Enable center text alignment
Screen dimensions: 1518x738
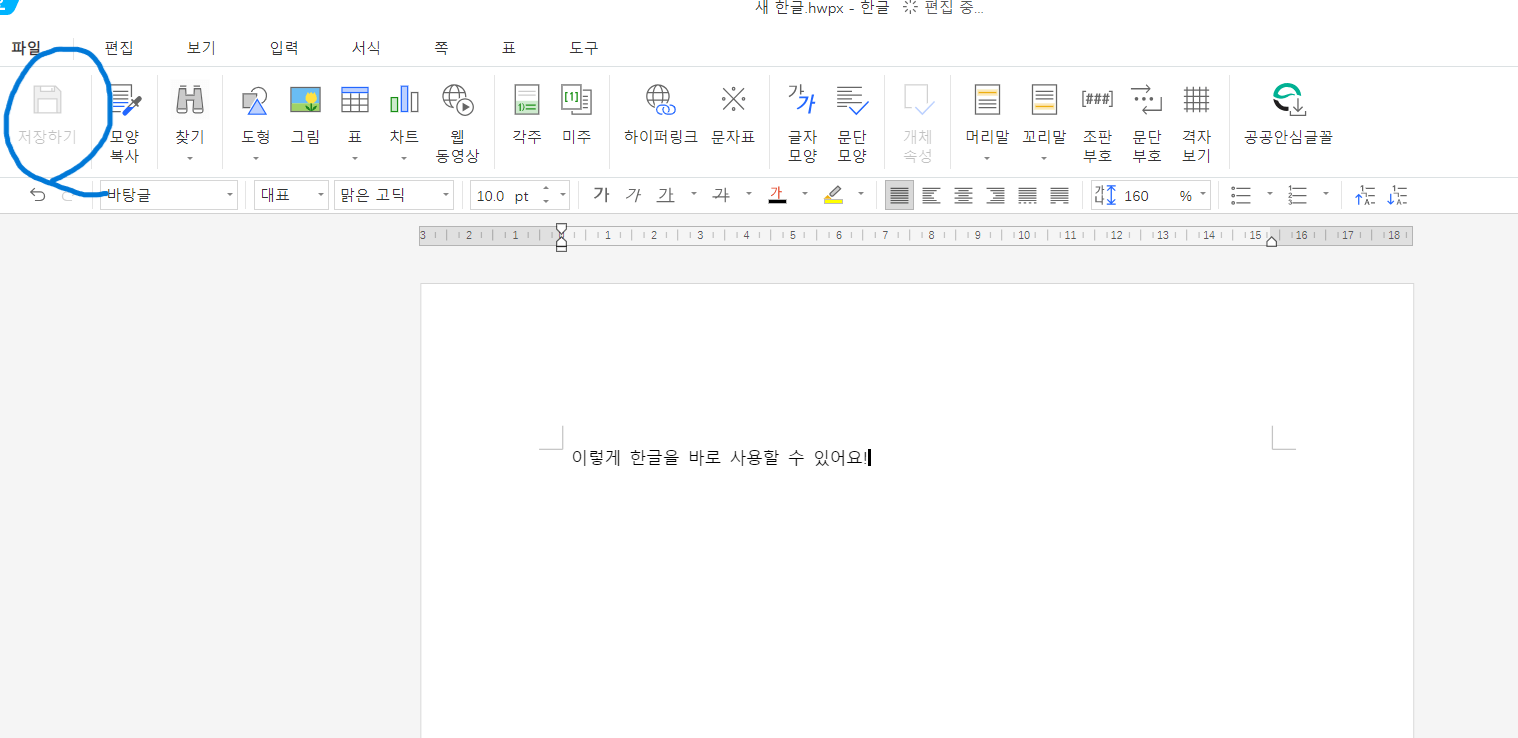point(963,195)
